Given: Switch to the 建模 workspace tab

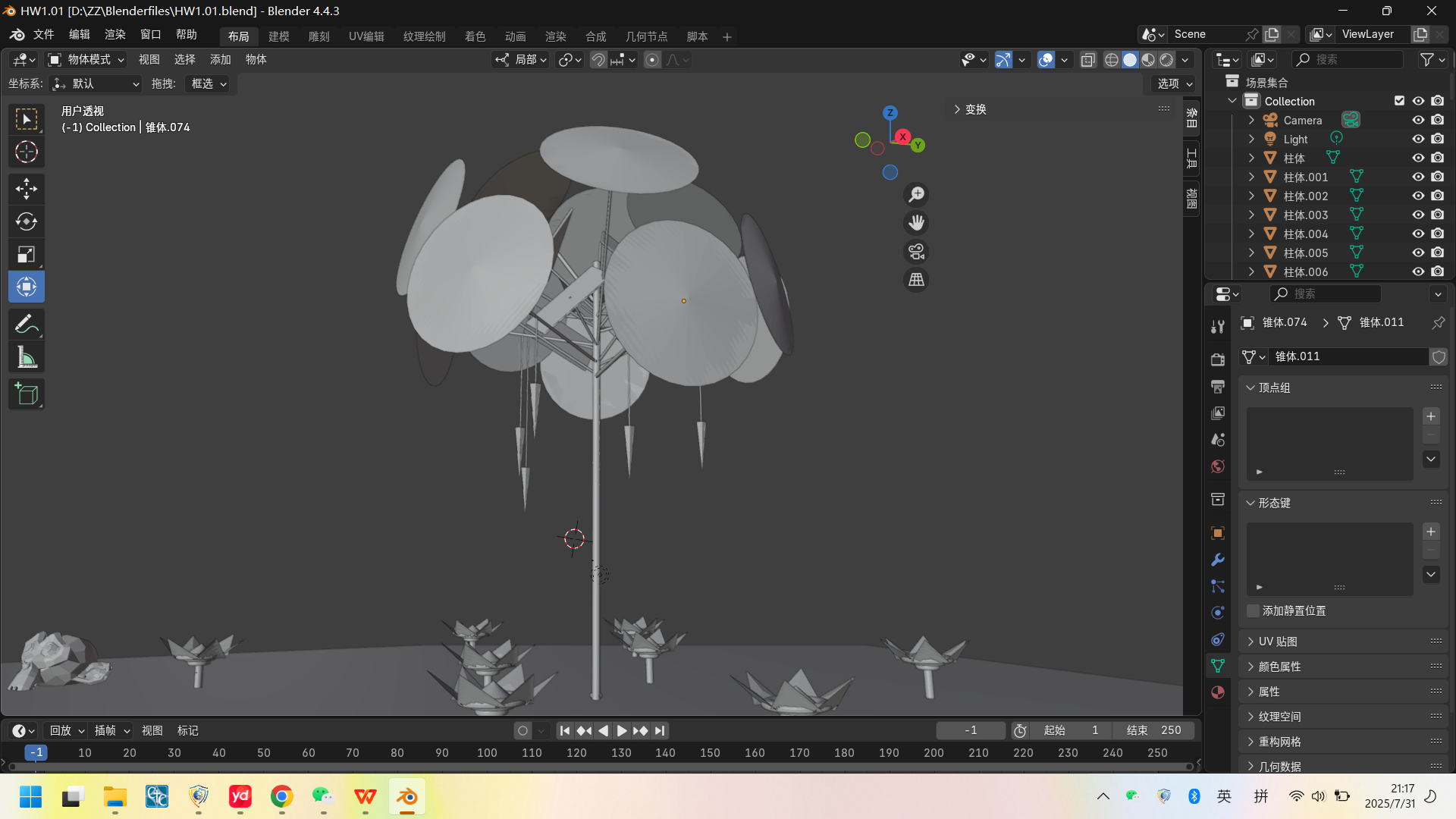Looking at the screenshot, I should (x=278, y=36).
